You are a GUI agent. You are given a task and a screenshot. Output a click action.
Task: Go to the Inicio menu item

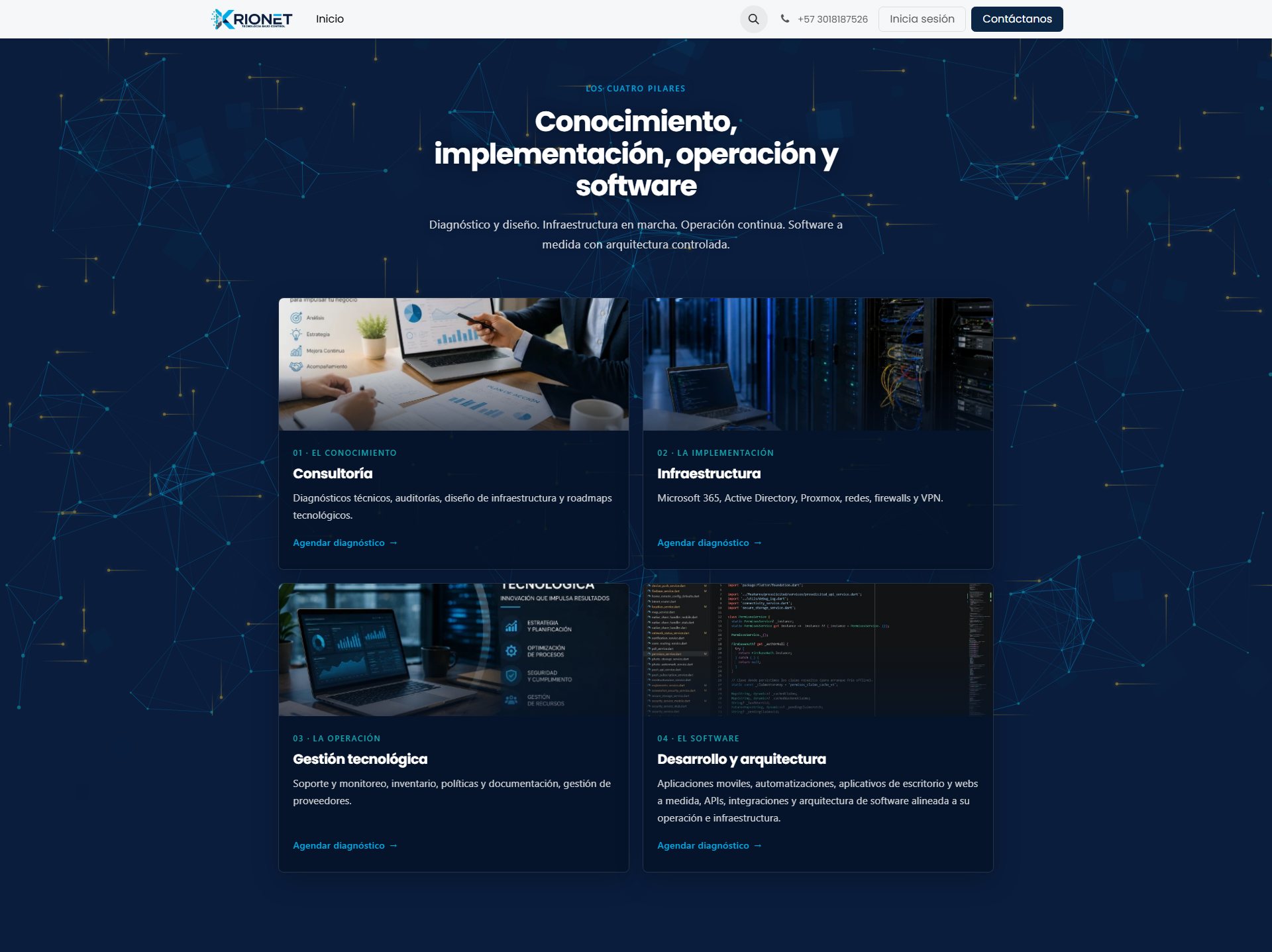pyautogui.click(x=330, y=19)
